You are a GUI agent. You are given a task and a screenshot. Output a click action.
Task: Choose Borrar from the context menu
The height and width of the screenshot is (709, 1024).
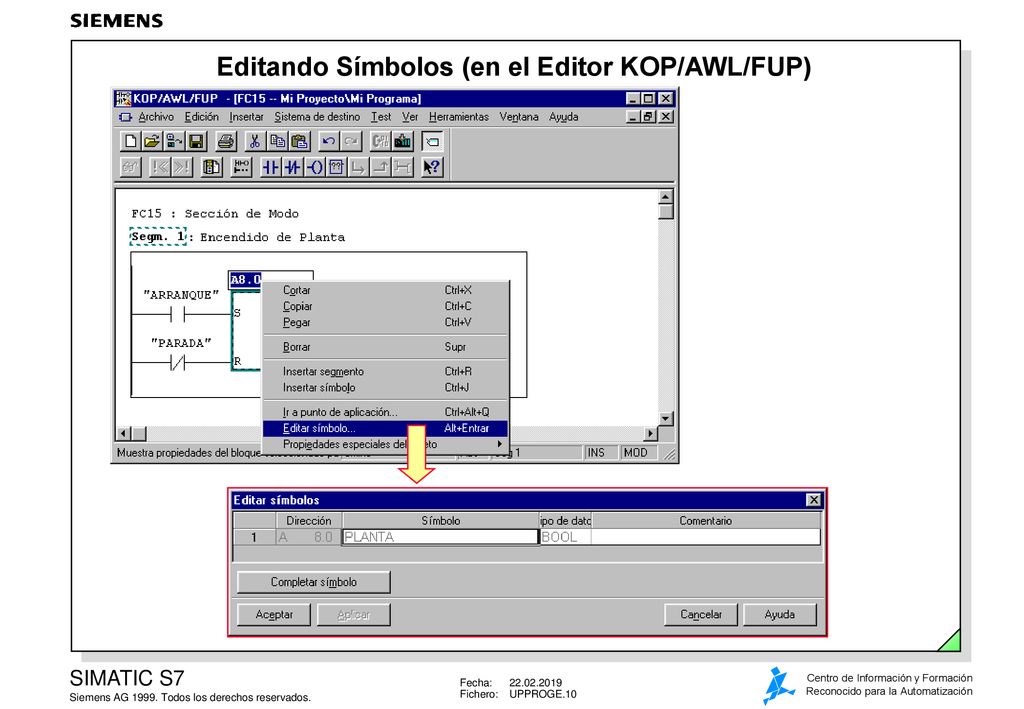click(x=385, y=347)
